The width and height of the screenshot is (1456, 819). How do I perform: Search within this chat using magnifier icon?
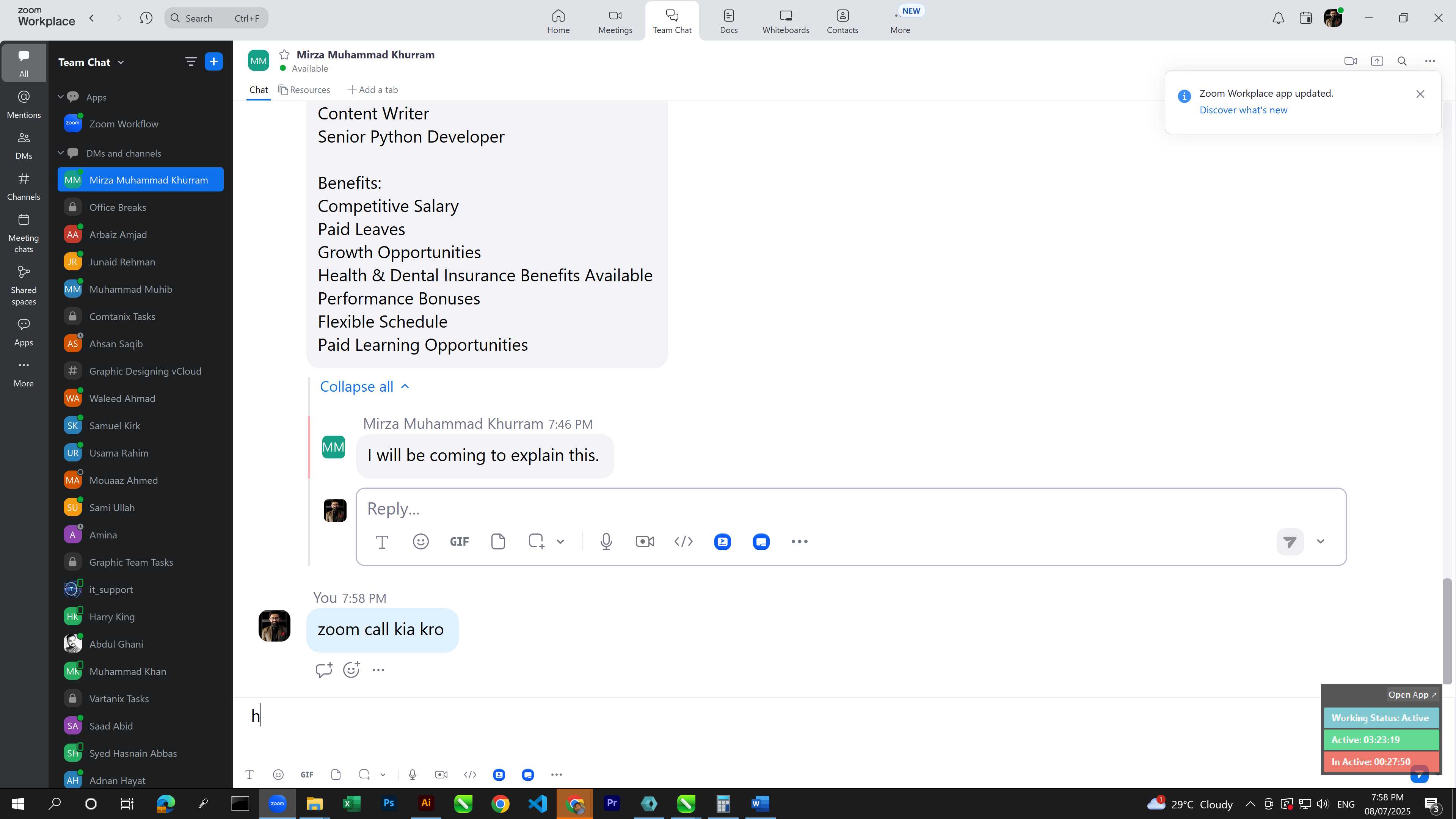(1402, 61)
